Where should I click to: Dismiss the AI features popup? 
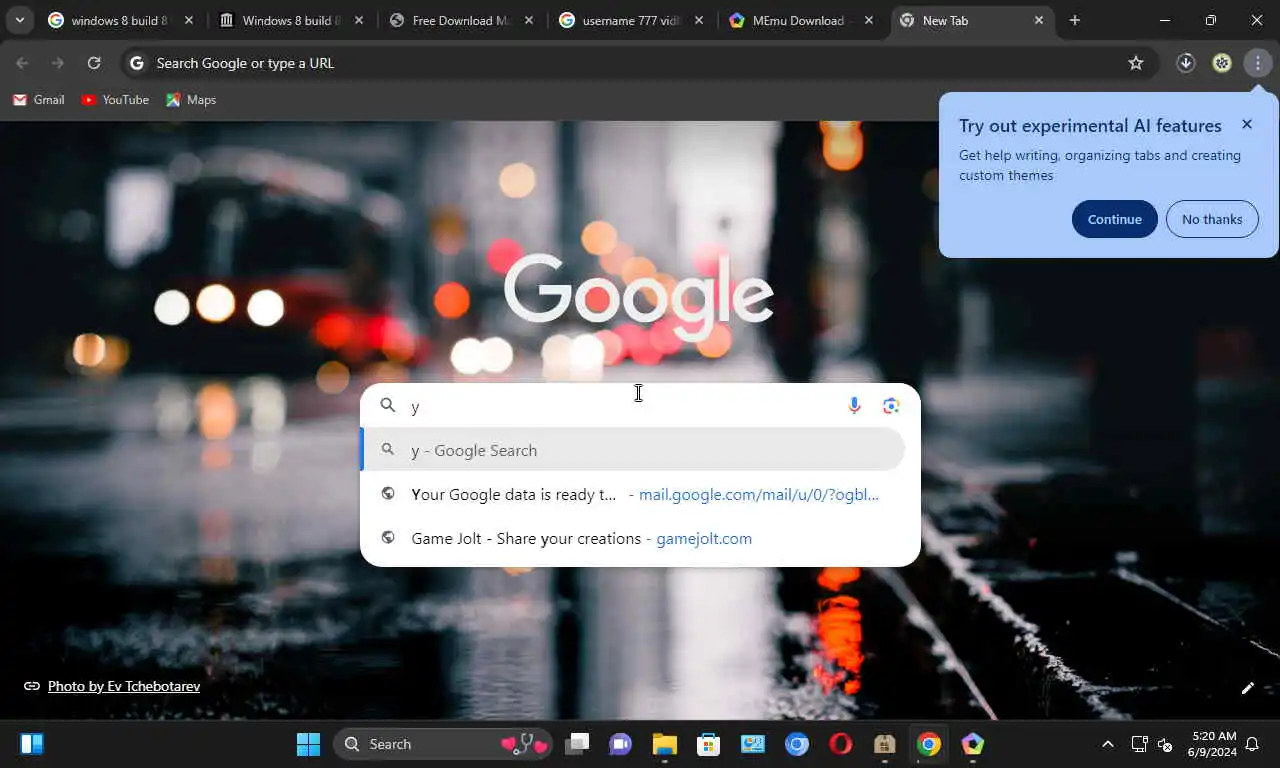(x=1247, y=124)
